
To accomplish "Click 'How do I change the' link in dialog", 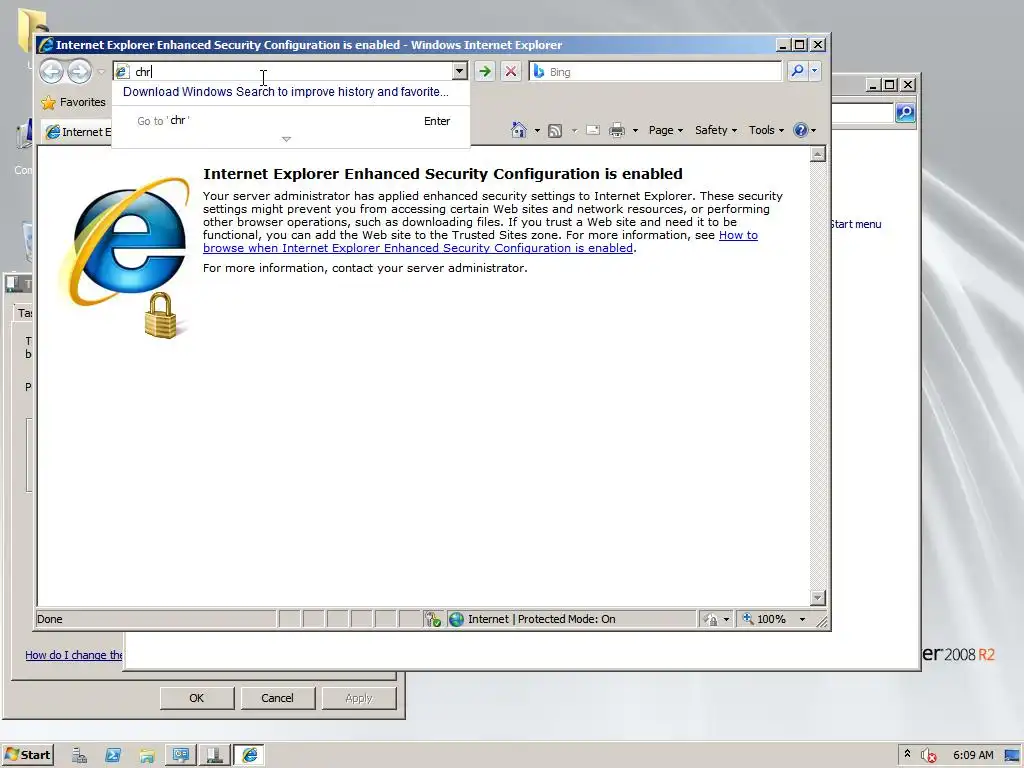I will pos(74,655).
